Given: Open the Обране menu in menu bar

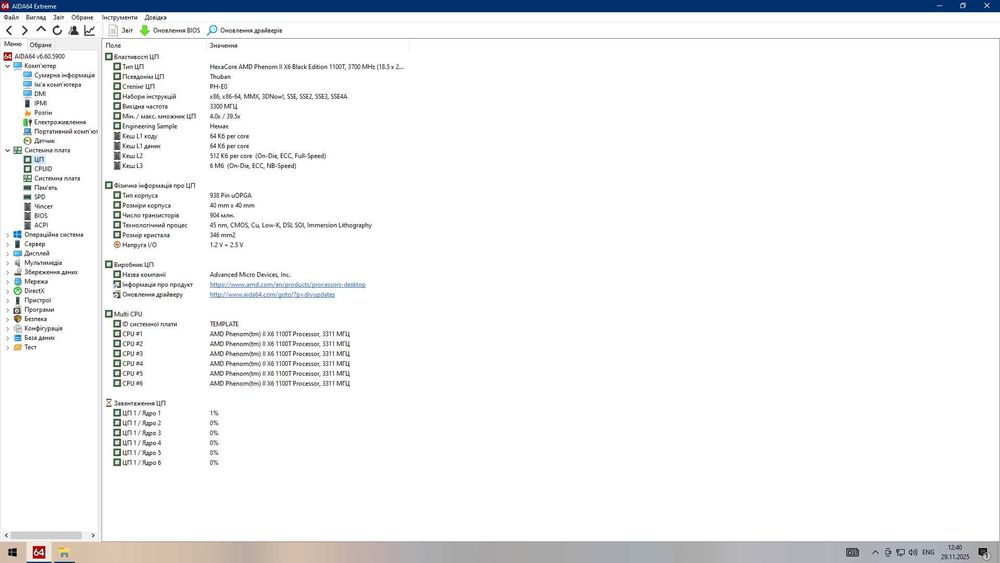Looking at the screenshot, I should pyautogui.click(x=82, y=17).
